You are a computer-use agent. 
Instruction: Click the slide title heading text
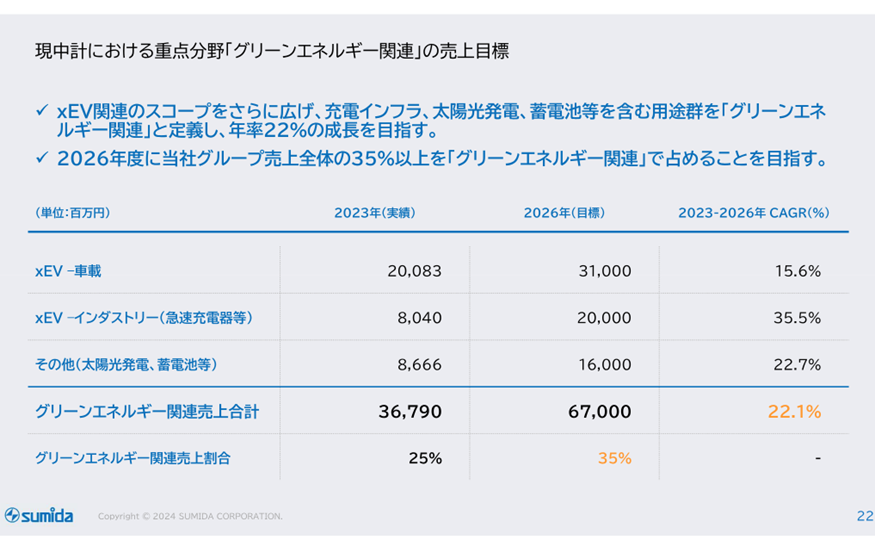[x=272, y=51]
